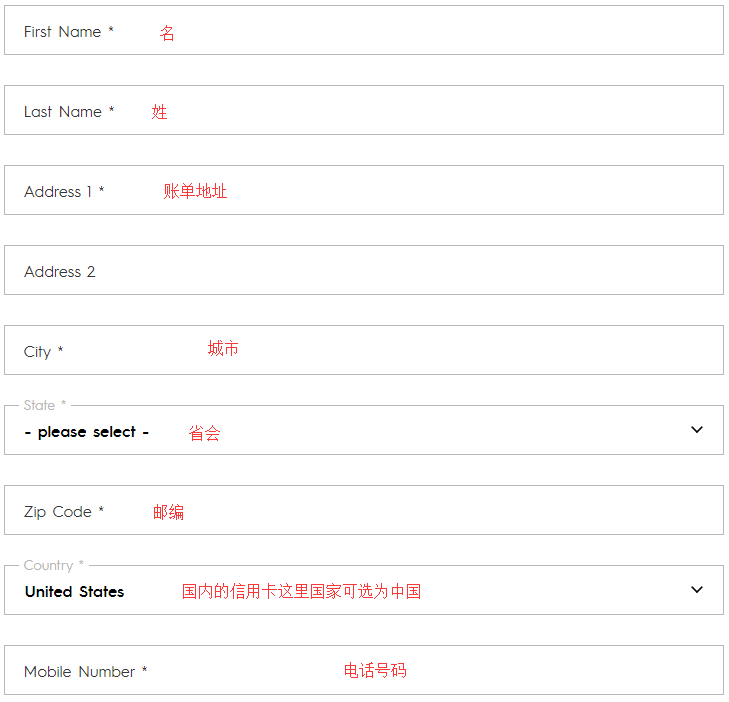
Task: Select the Address 2 input field
Action: (x=400, y=271)
